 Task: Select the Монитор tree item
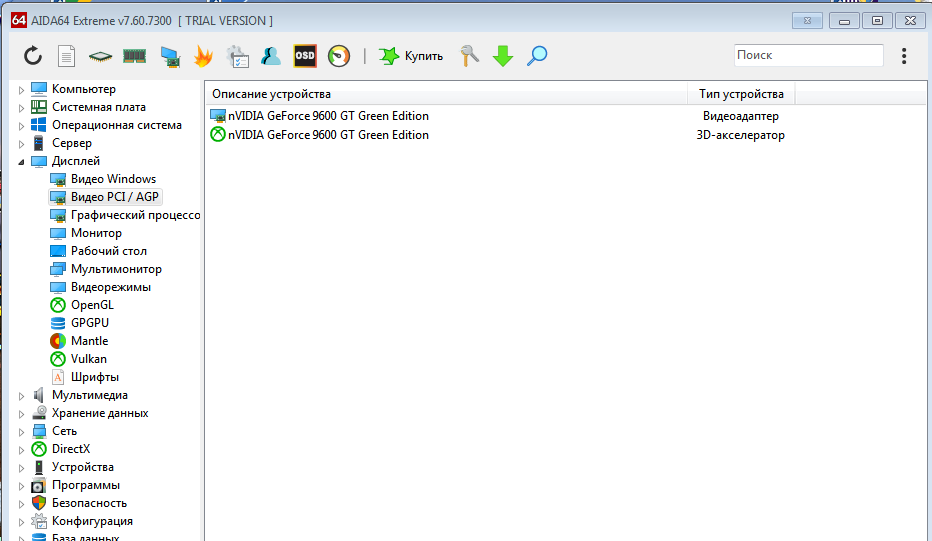pos(96,233)
